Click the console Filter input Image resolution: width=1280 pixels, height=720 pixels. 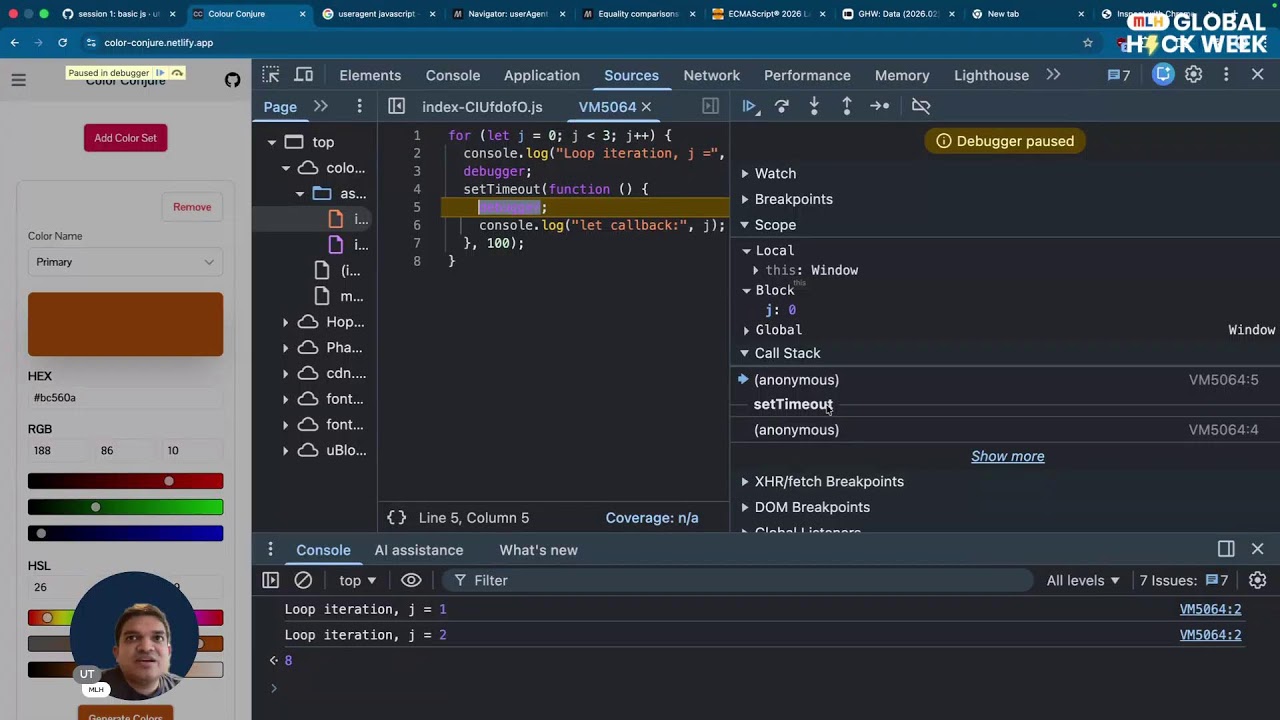[740, 580]
